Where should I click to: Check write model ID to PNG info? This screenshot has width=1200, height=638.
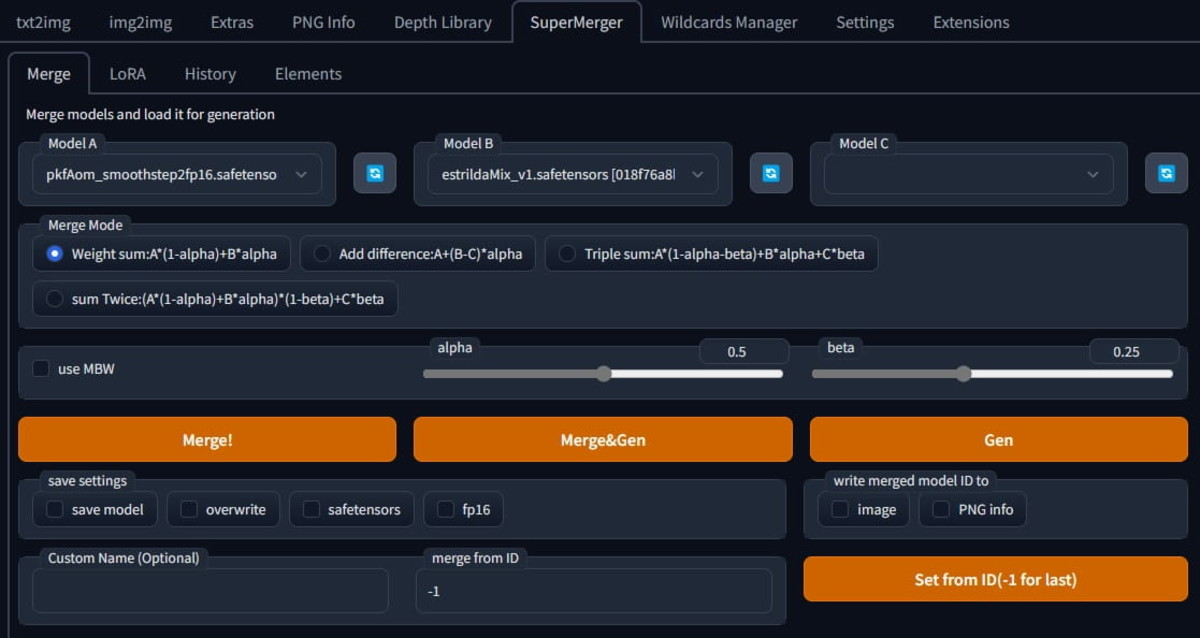pos(972,510)
